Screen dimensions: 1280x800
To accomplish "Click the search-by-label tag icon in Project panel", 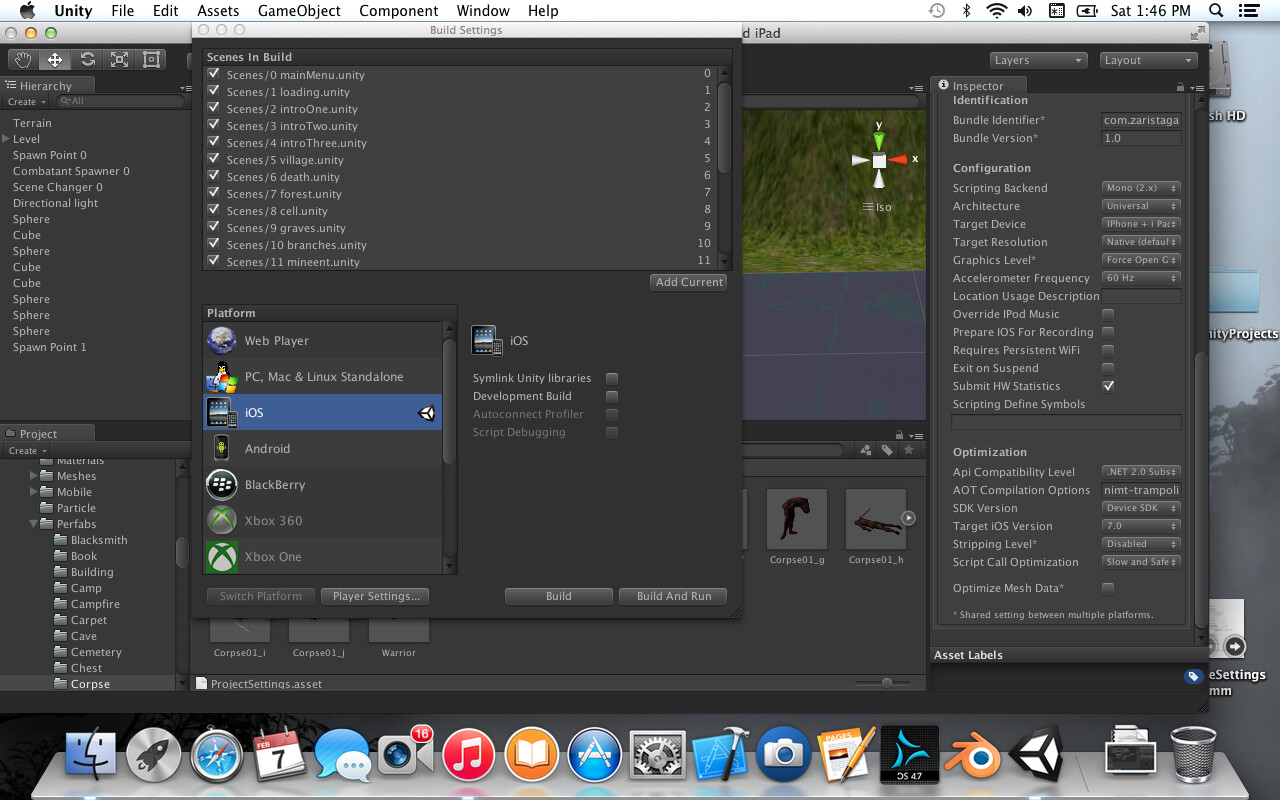I will (x=887, y=450).
